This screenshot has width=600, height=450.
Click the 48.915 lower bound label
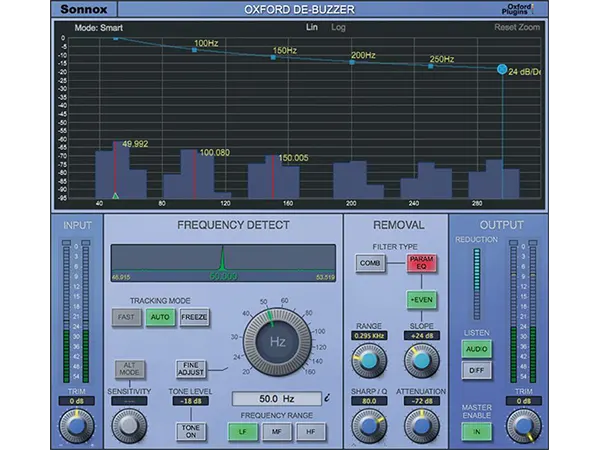121,277
